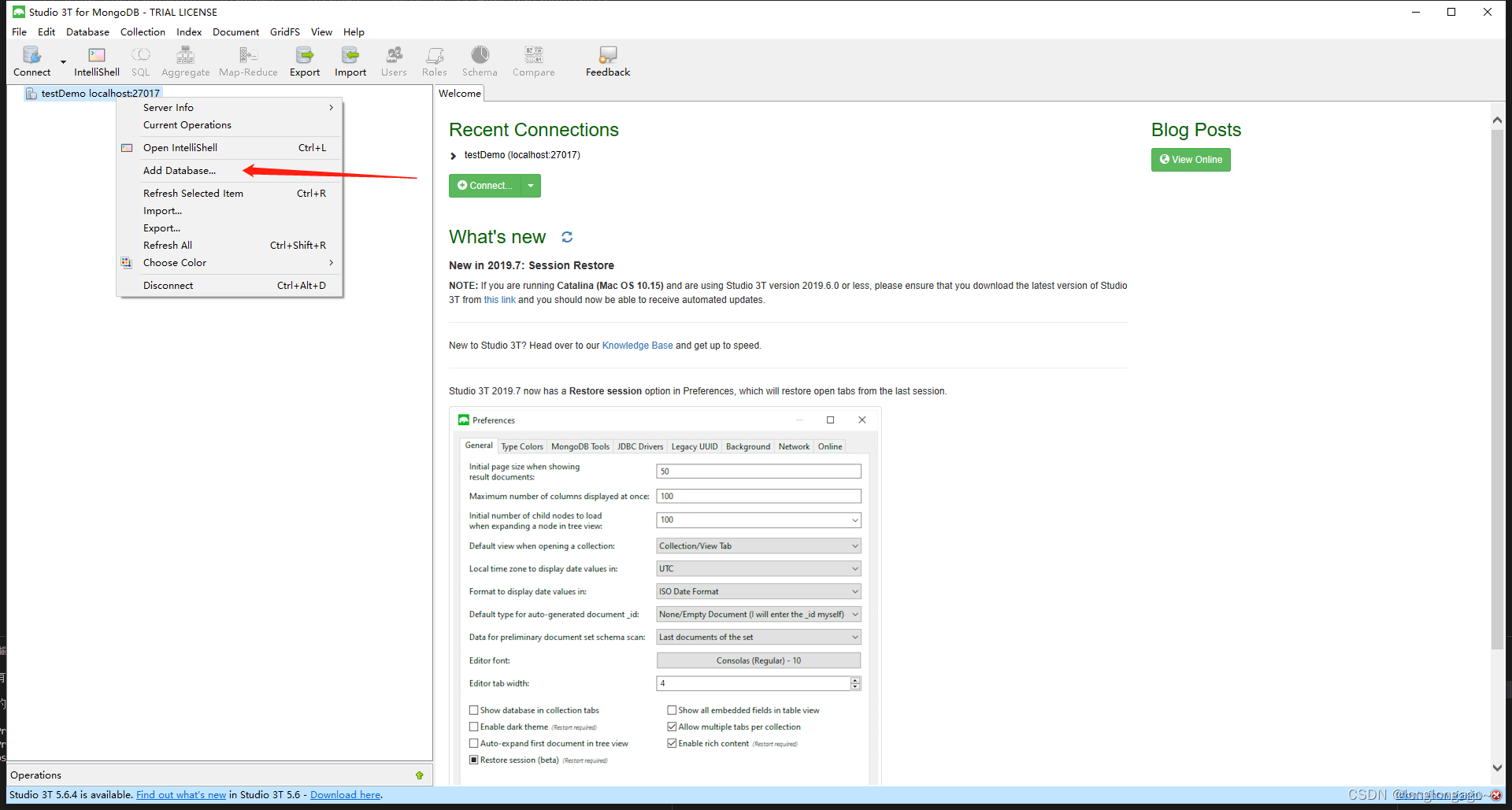Open IntelliShell from the toolbar
The image size is (1512, 810).
click(97, 61)
